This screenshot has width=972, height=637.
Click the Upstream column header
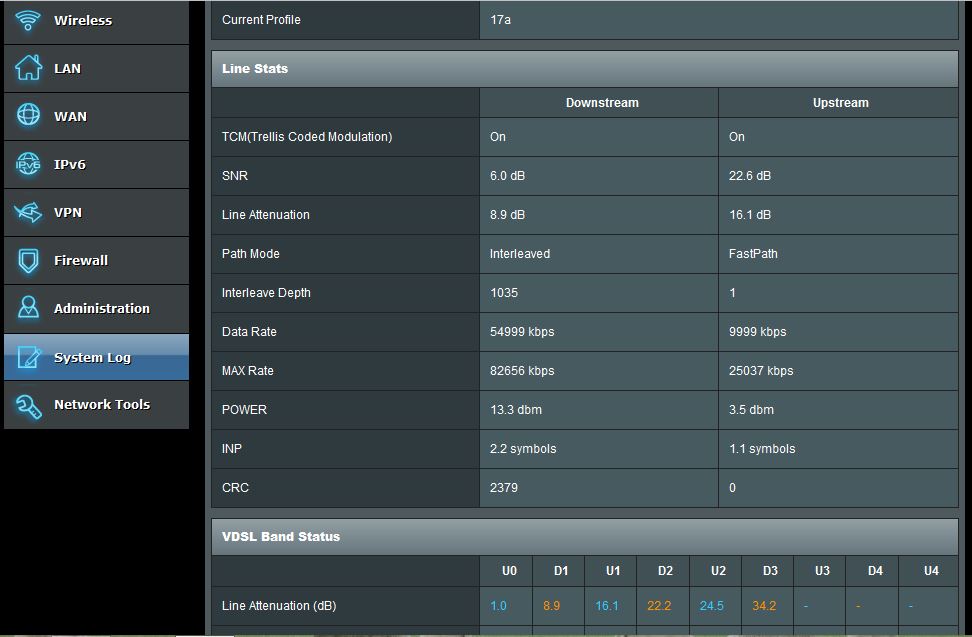click(x=840, y=103)
